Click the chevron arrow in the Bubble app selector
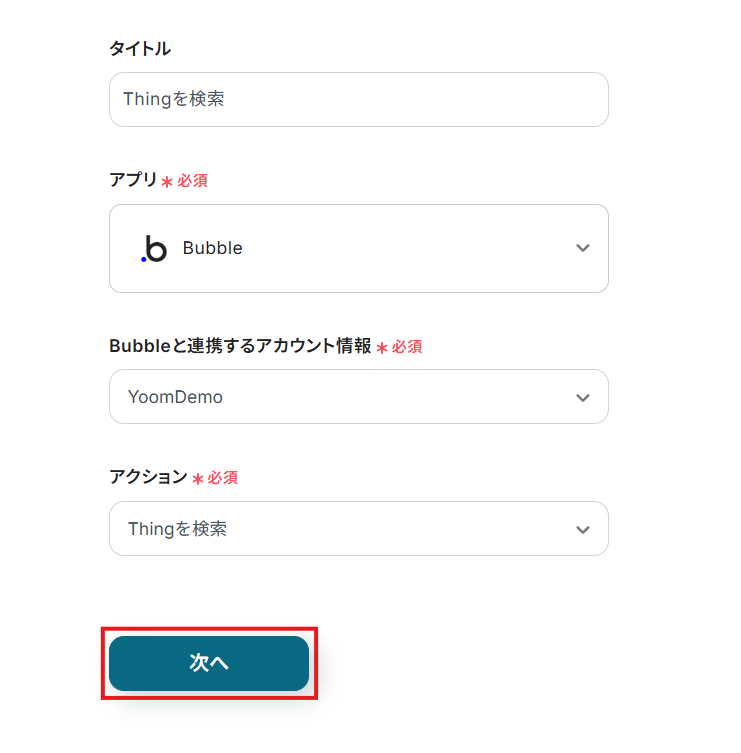This screenshot has width=741, height=753. coord(583,249)
